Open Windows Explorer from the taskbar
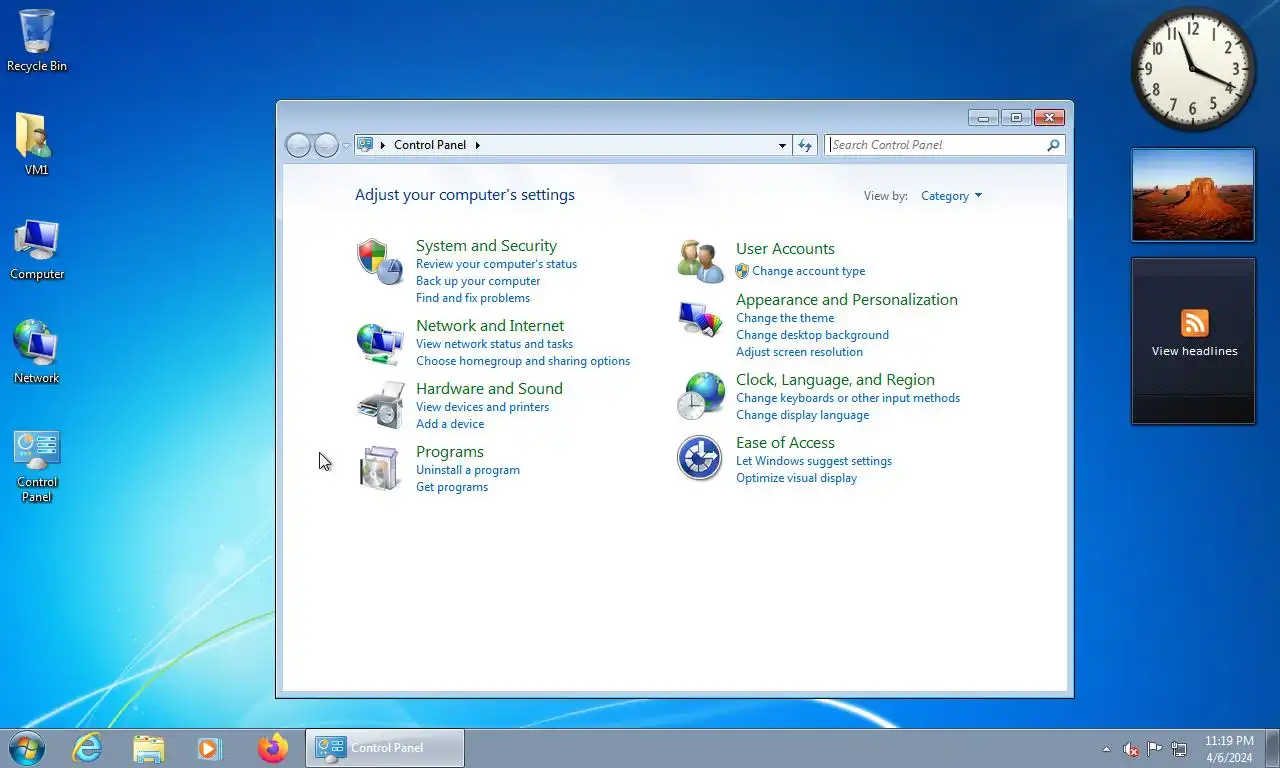 [x=148, y=748]
